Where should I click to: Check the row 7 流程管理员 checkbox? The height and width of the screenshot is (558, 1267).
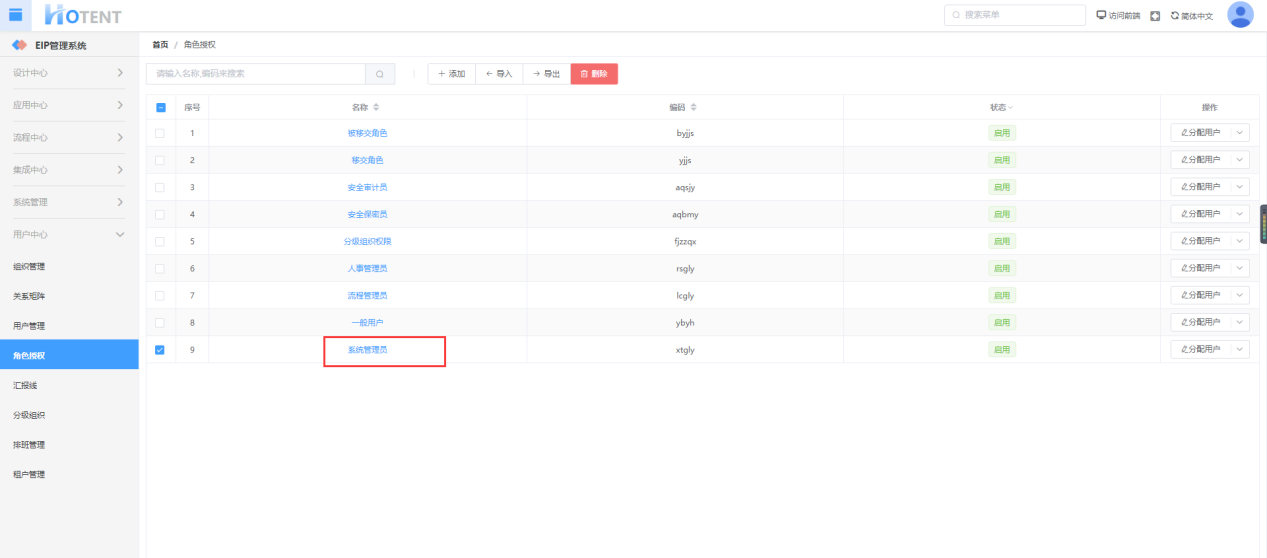(160, 295)
